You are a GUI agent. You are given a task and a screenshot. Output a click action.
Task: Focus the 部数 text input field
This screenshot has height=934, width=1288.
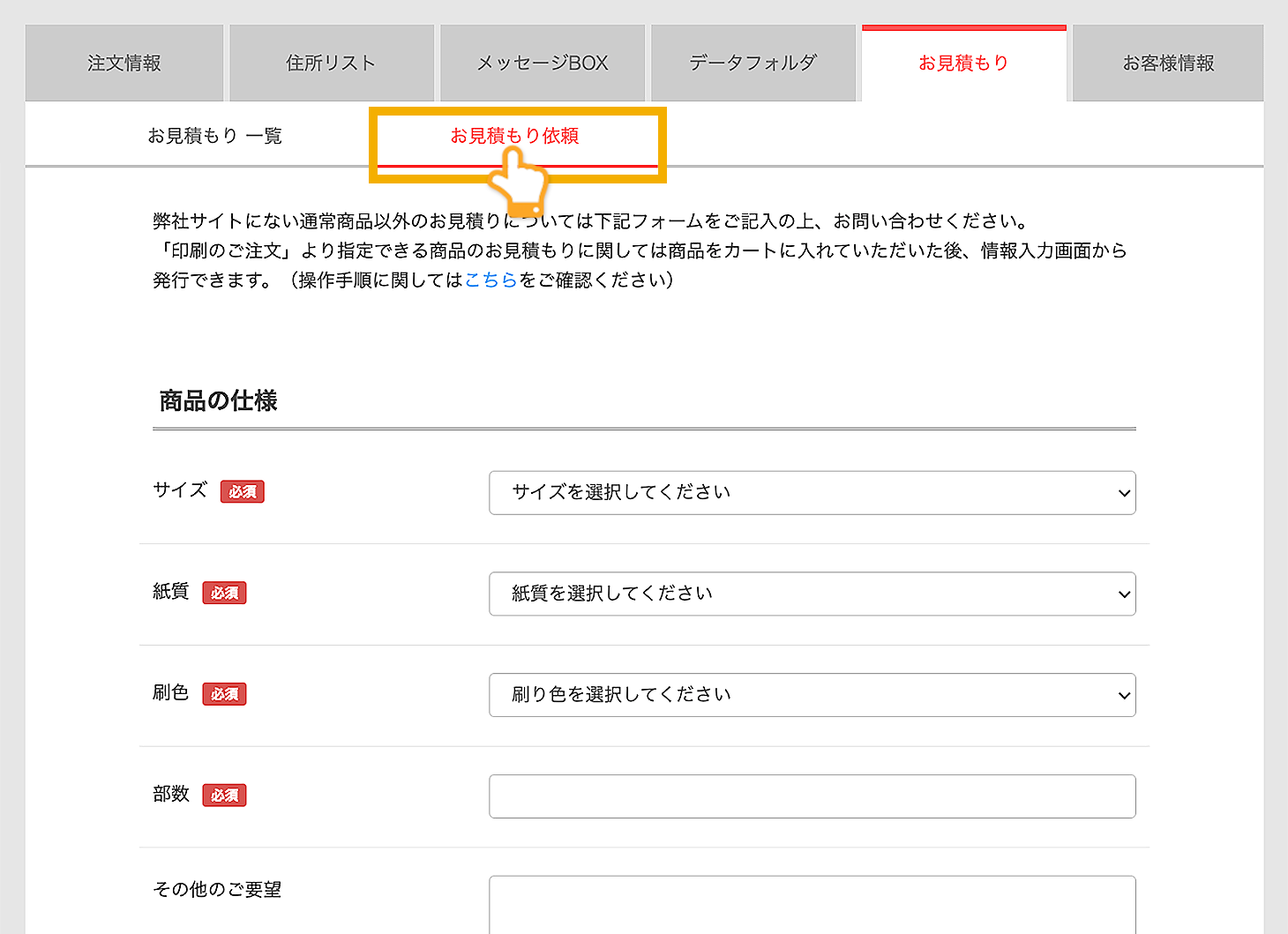[812, 796]
